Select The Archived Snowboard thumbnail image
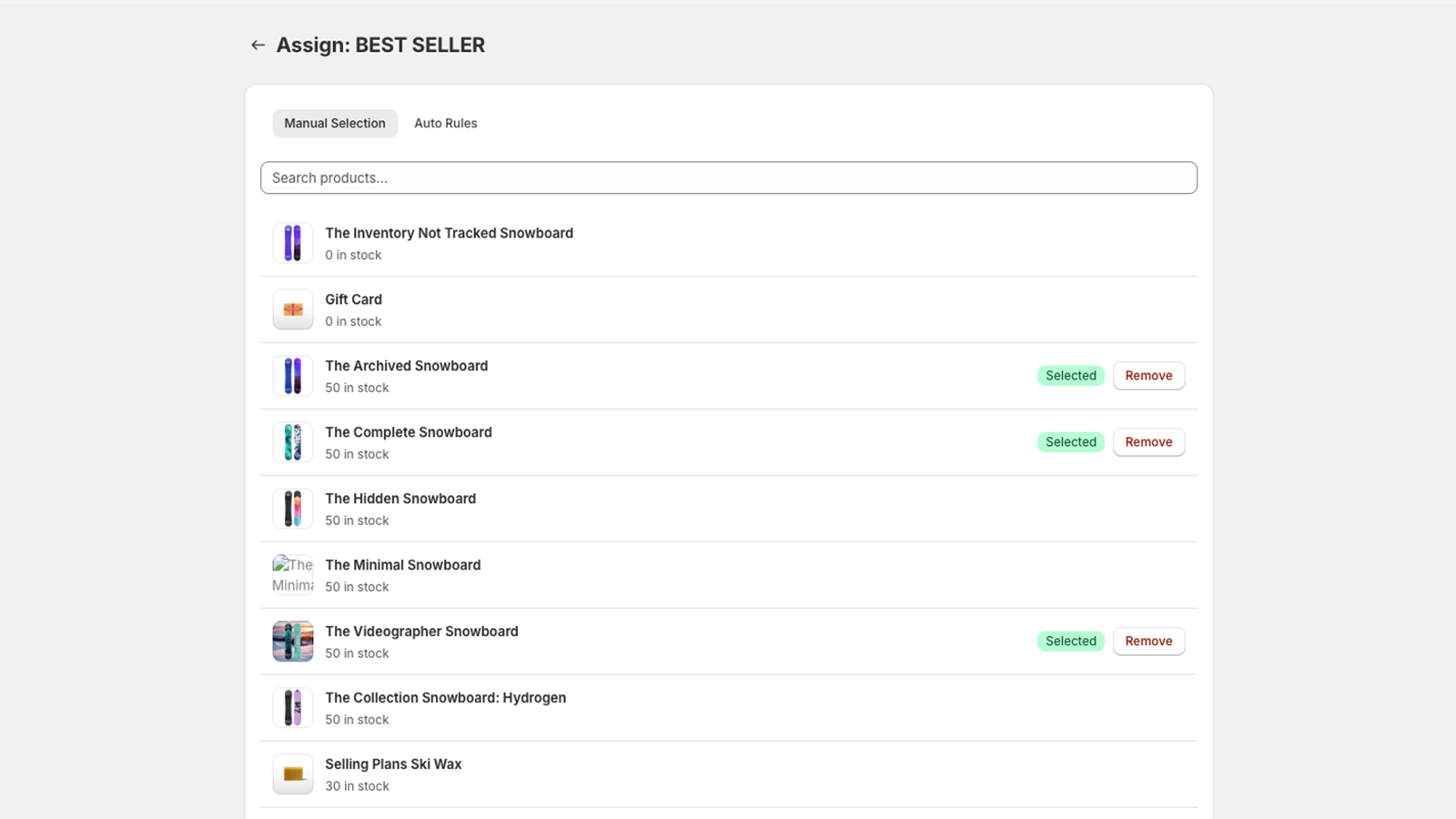This screenshot has height=819, width=1456. pos(293,377)
